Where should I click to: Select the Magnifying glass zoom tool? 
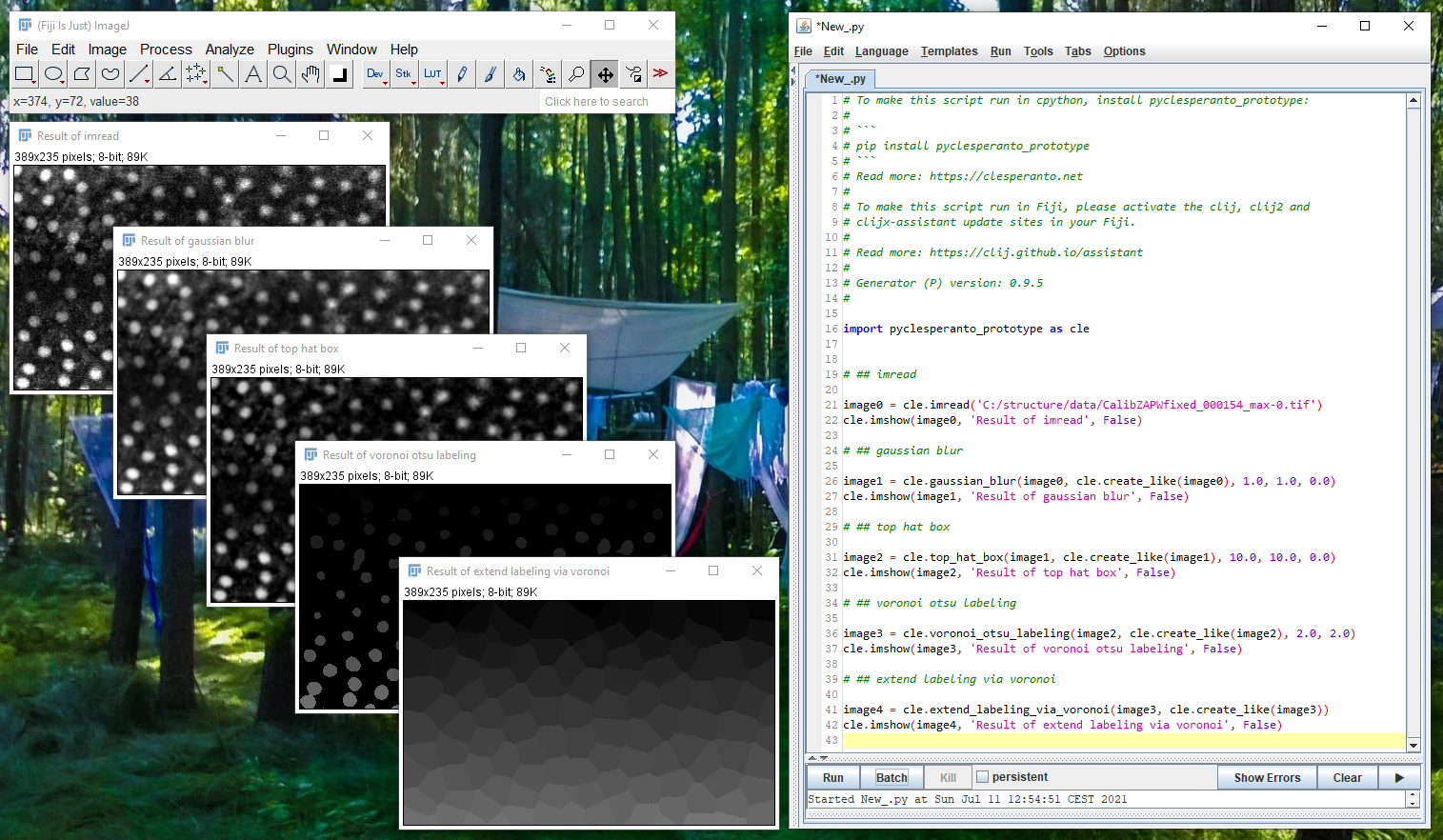(x=282, y=73)
